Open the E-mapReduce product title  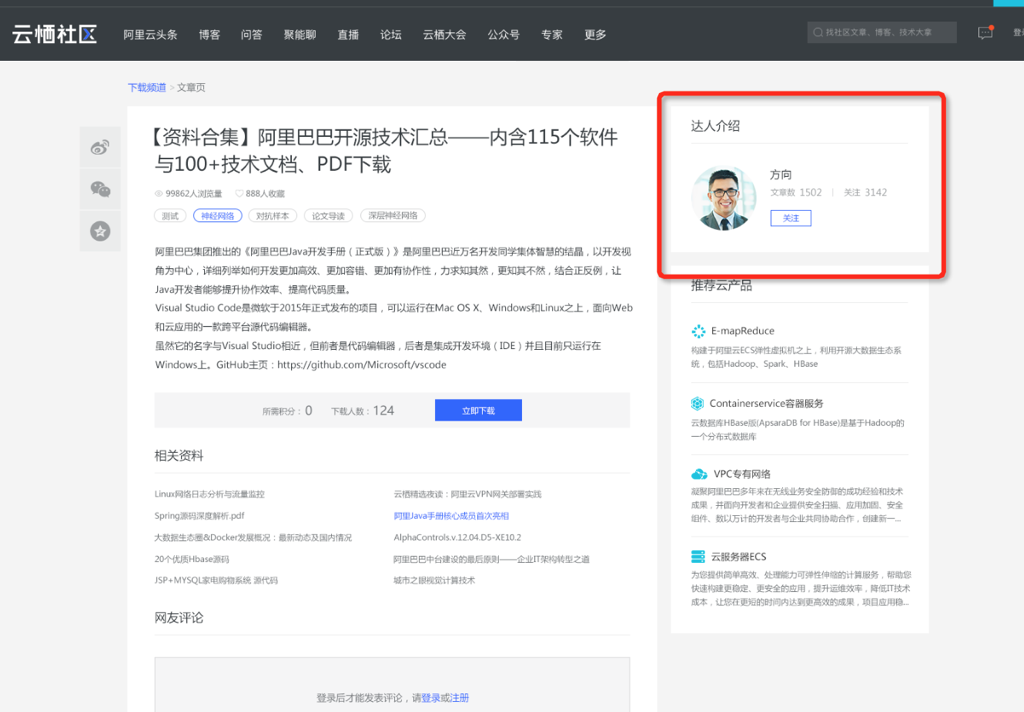[x=743, y=331]
